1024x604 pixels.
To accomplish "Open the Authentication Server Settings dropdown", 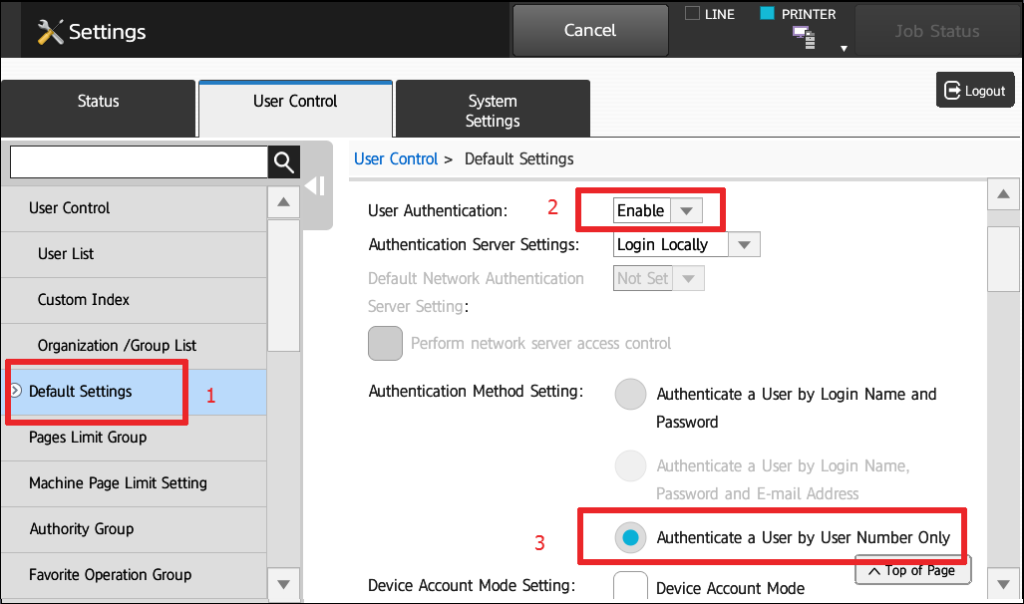I will tap(744, 244).
